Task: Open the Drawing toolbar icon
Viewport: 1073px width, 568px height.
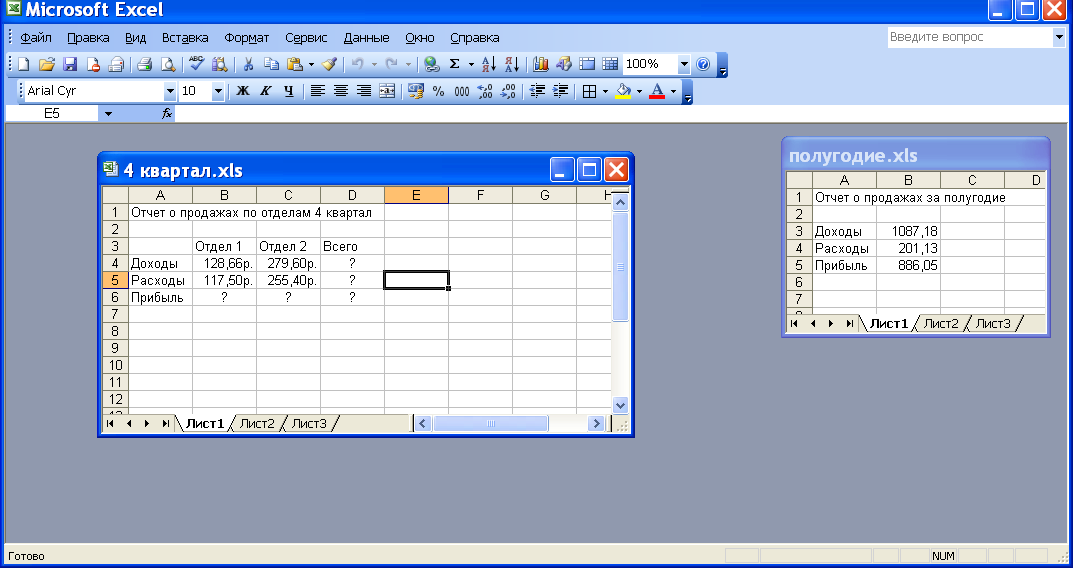Action: [x=564, y=64]
